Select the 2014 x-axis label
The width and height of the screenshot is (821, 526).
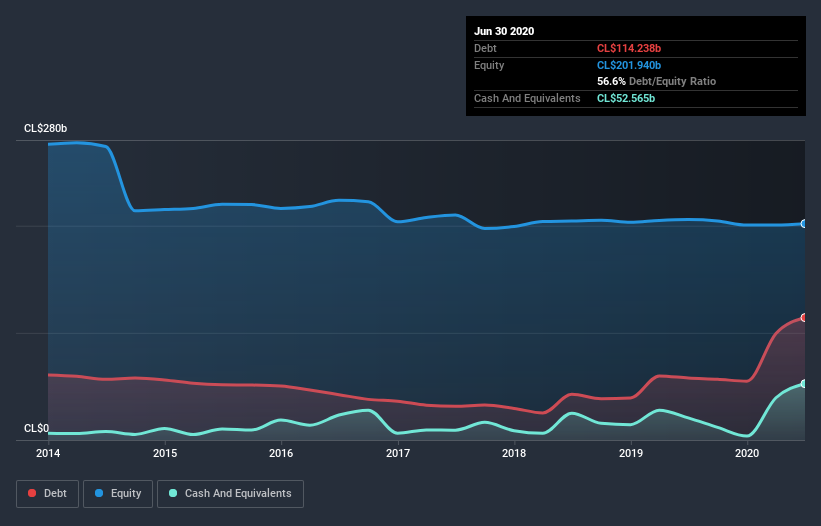tap(48, 453)
